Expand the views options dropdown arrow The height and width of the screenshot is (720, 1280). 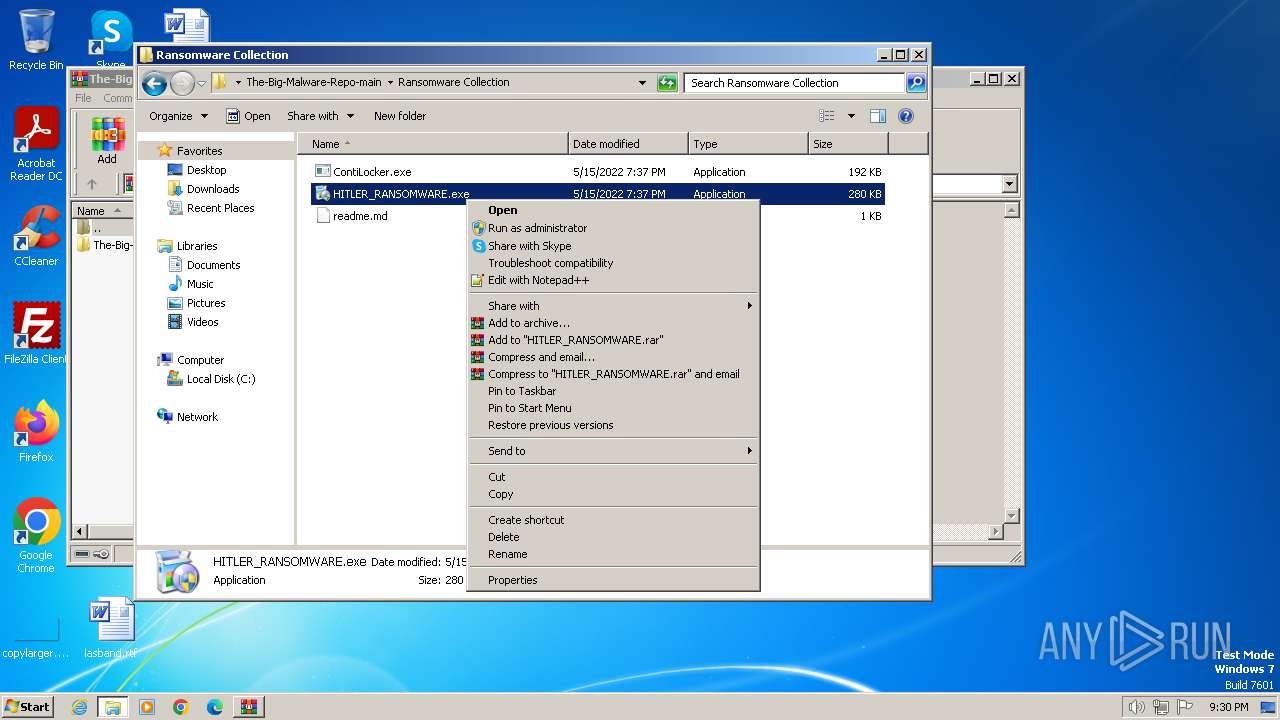pos(851,116)
